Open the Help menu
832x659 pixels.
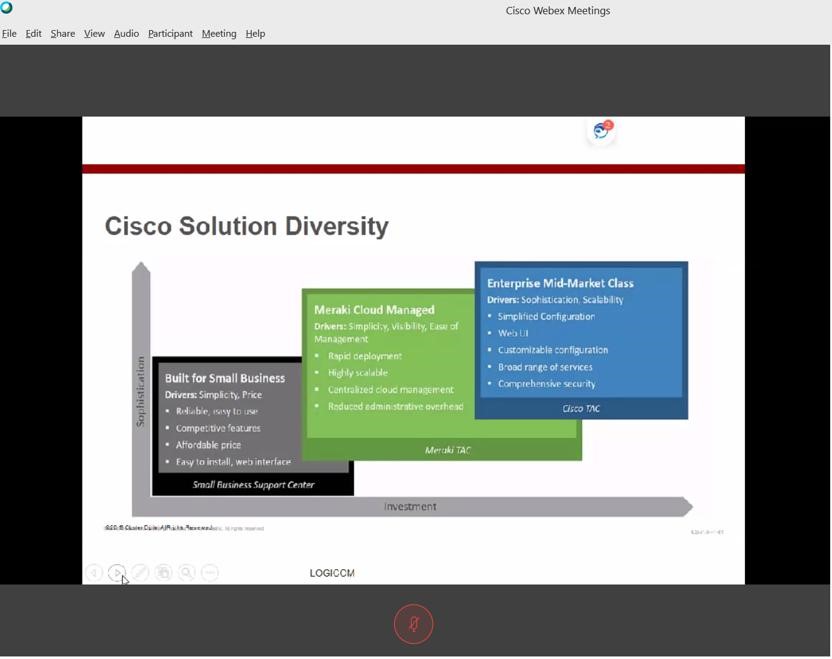tap(255, 33)
